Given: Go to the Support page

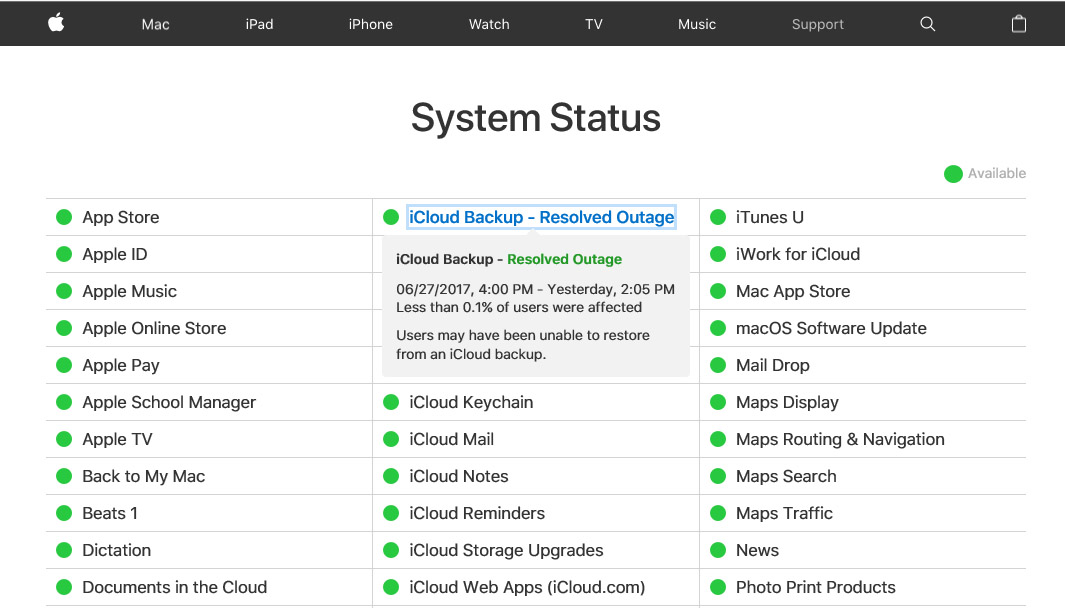Looking at the screenshot, I should coord(818,24).
